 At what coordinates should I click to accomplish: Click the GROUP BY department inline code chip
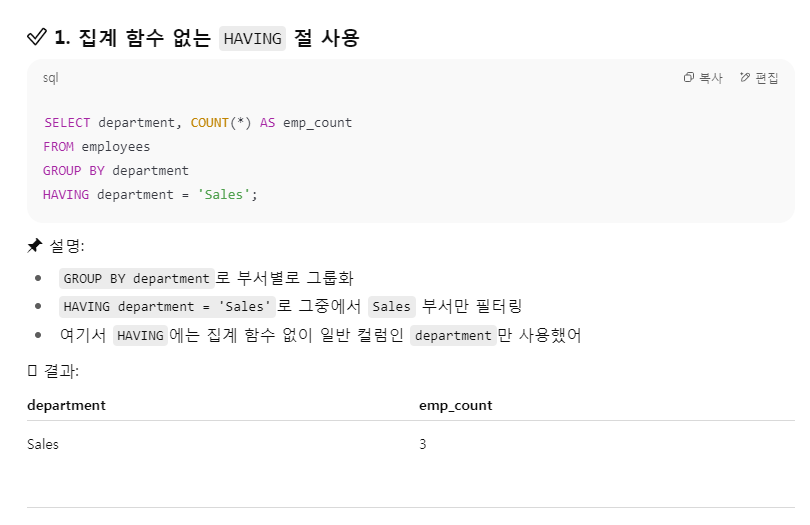(137, 279)
